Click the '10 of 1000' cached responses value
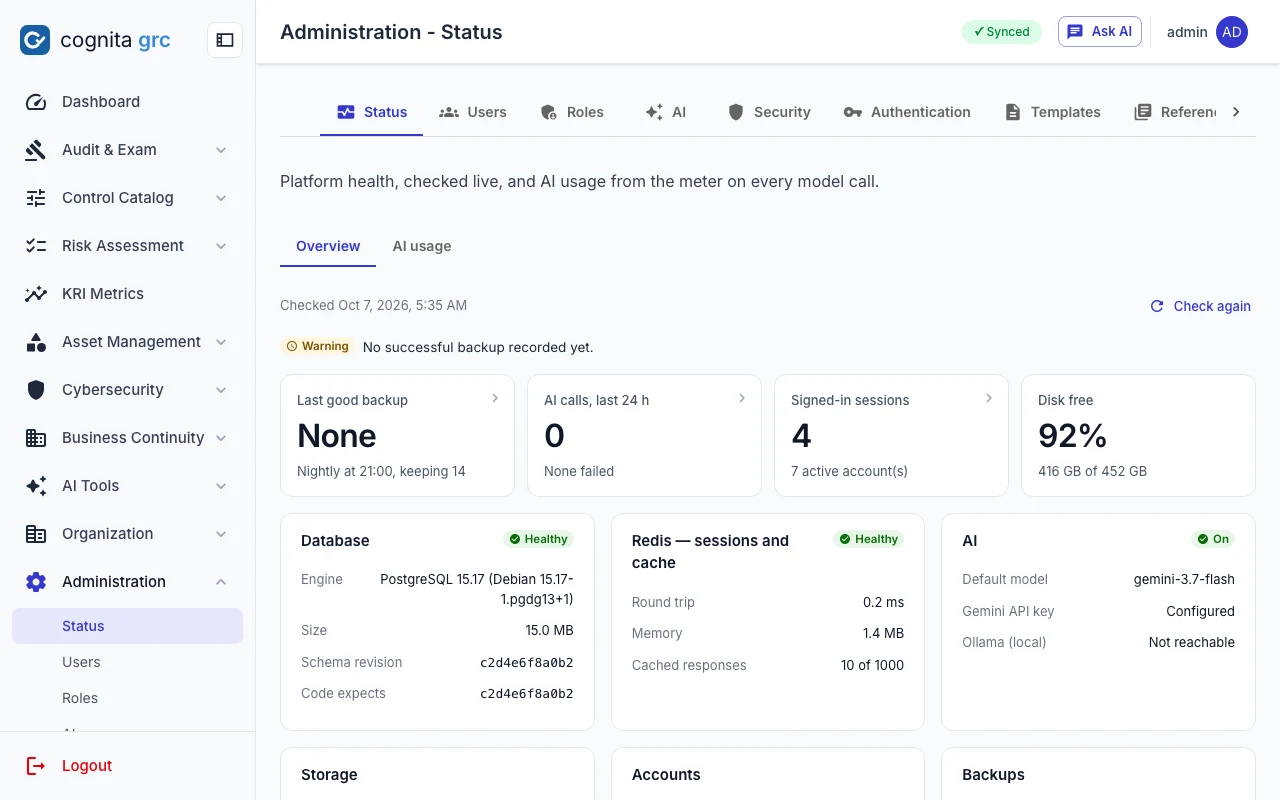This screenshot has width=1280, height=800. click(872, 665)
